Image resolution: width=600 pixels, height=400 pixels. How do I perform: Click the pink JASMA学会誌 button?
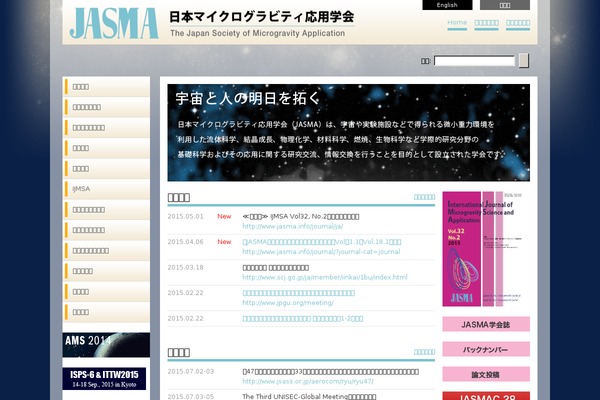click(486, 324)
